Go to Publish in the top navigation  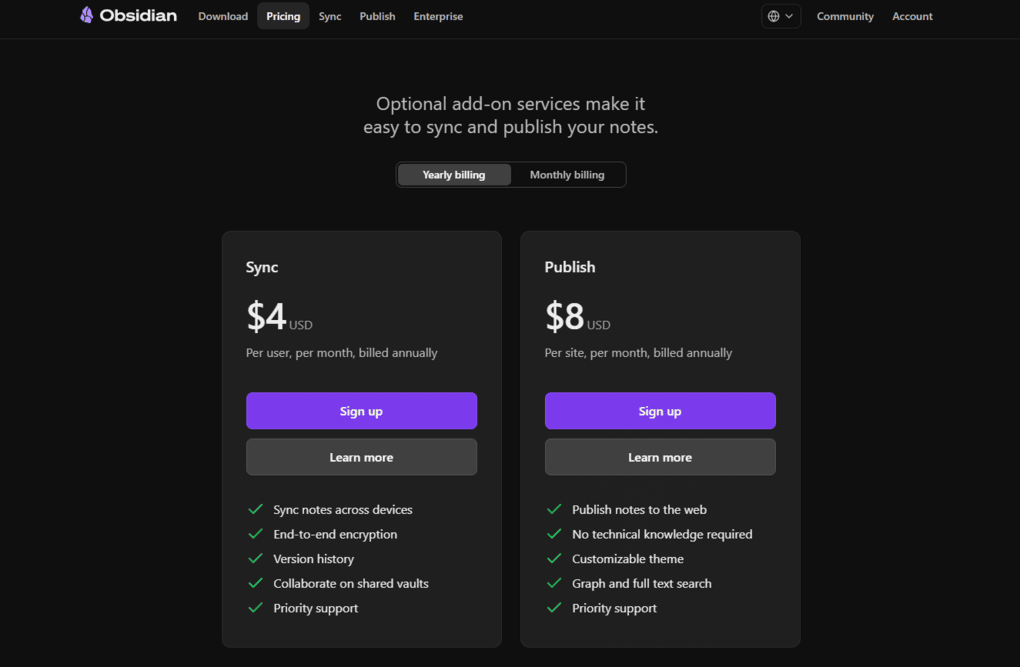(377, 16)
